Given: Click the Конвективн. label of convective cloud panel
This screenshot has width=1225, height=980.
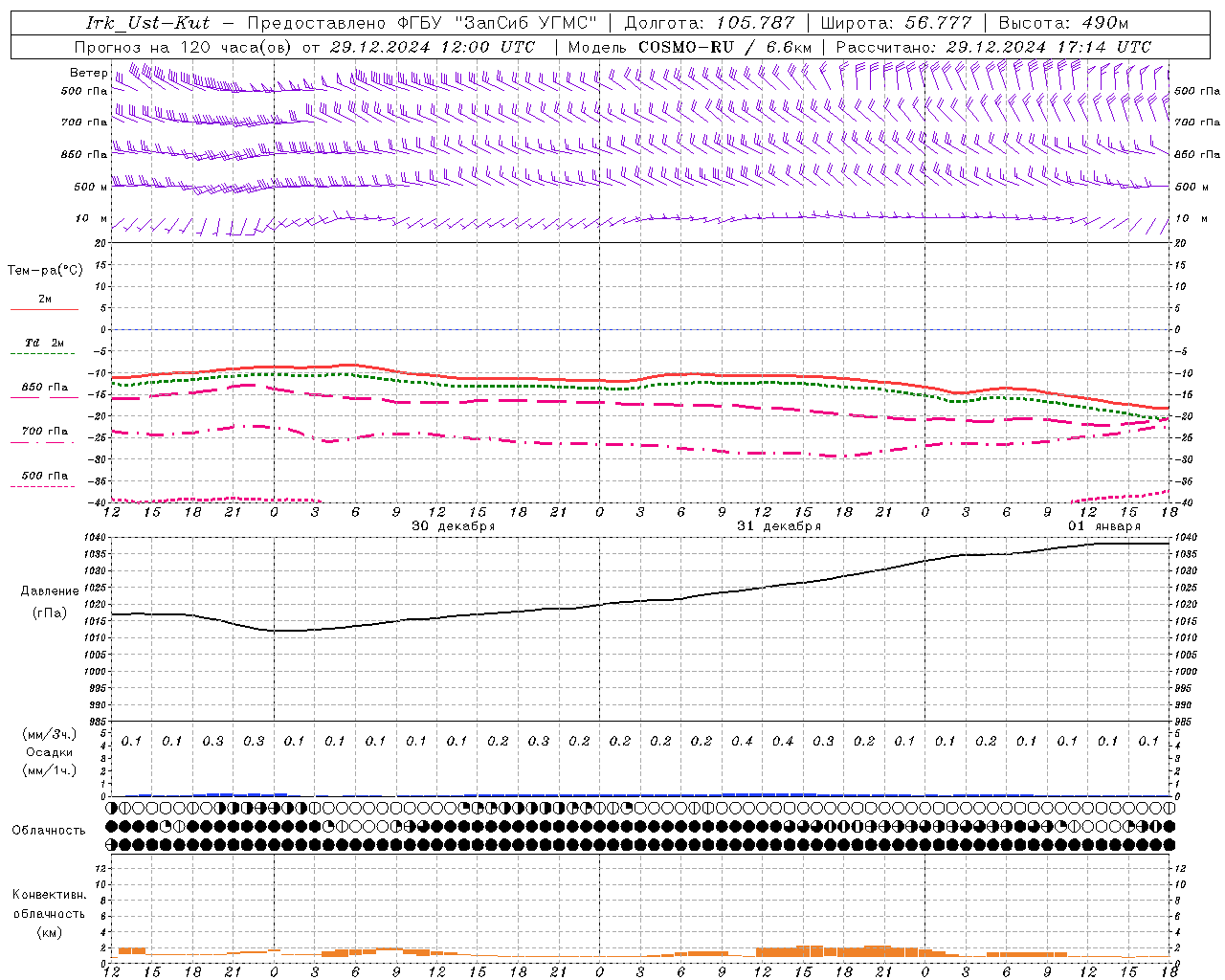Looking at the screenshot, I should click(x=49, y=895).
